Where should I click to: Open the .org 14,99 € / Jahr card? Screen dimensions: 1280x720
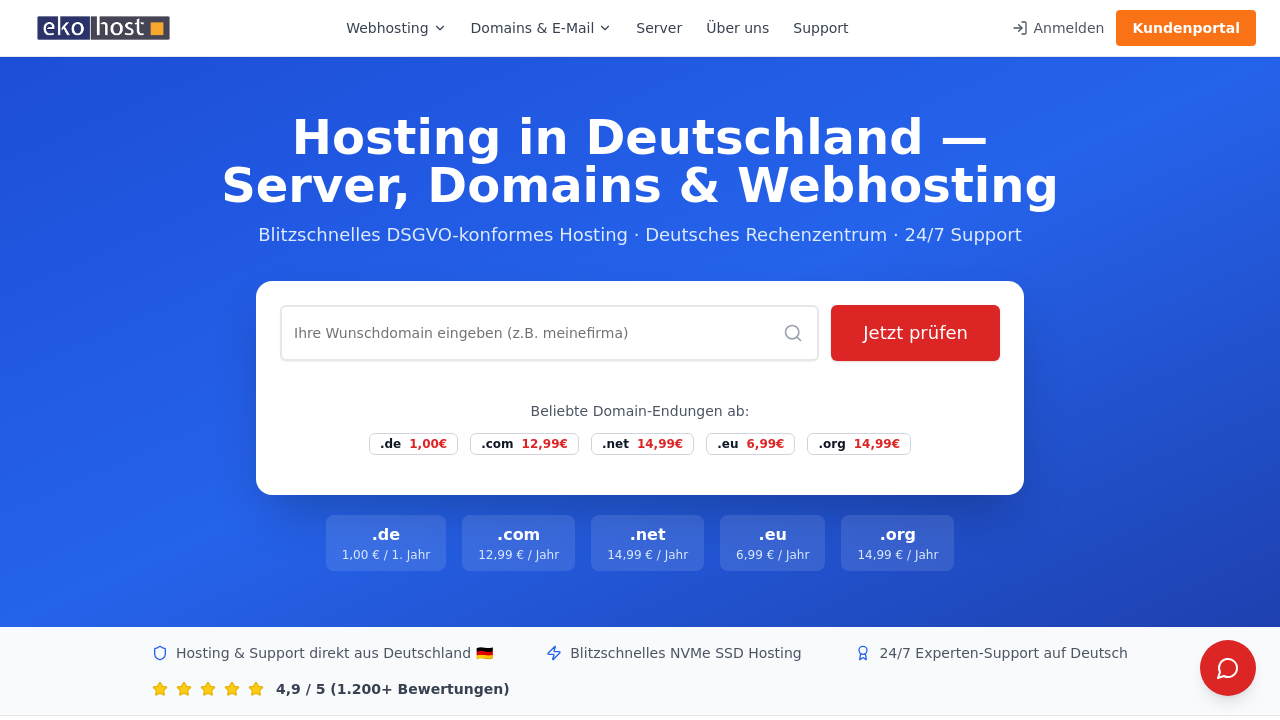(x=897, y=543)
